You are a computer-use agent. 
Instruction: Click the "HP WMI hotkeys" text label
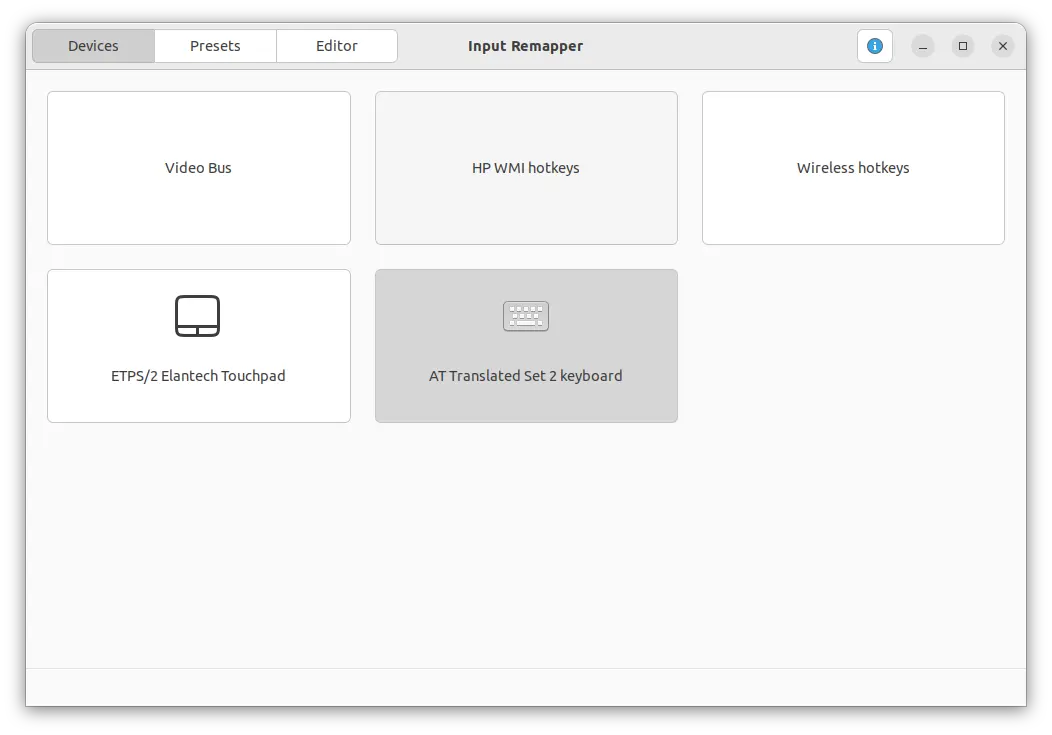[526, 168]
